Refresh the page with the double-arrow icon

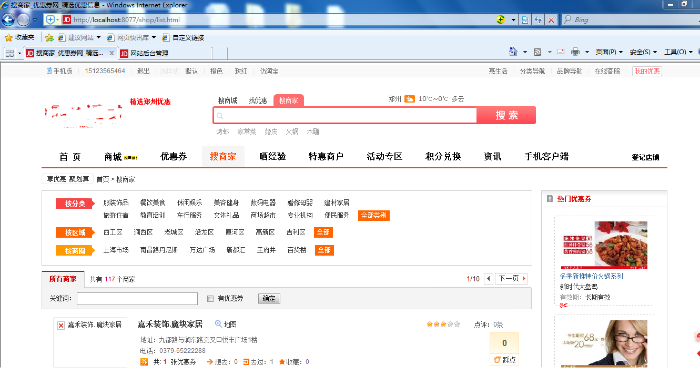pyautogui.click(x=538, y=20)
